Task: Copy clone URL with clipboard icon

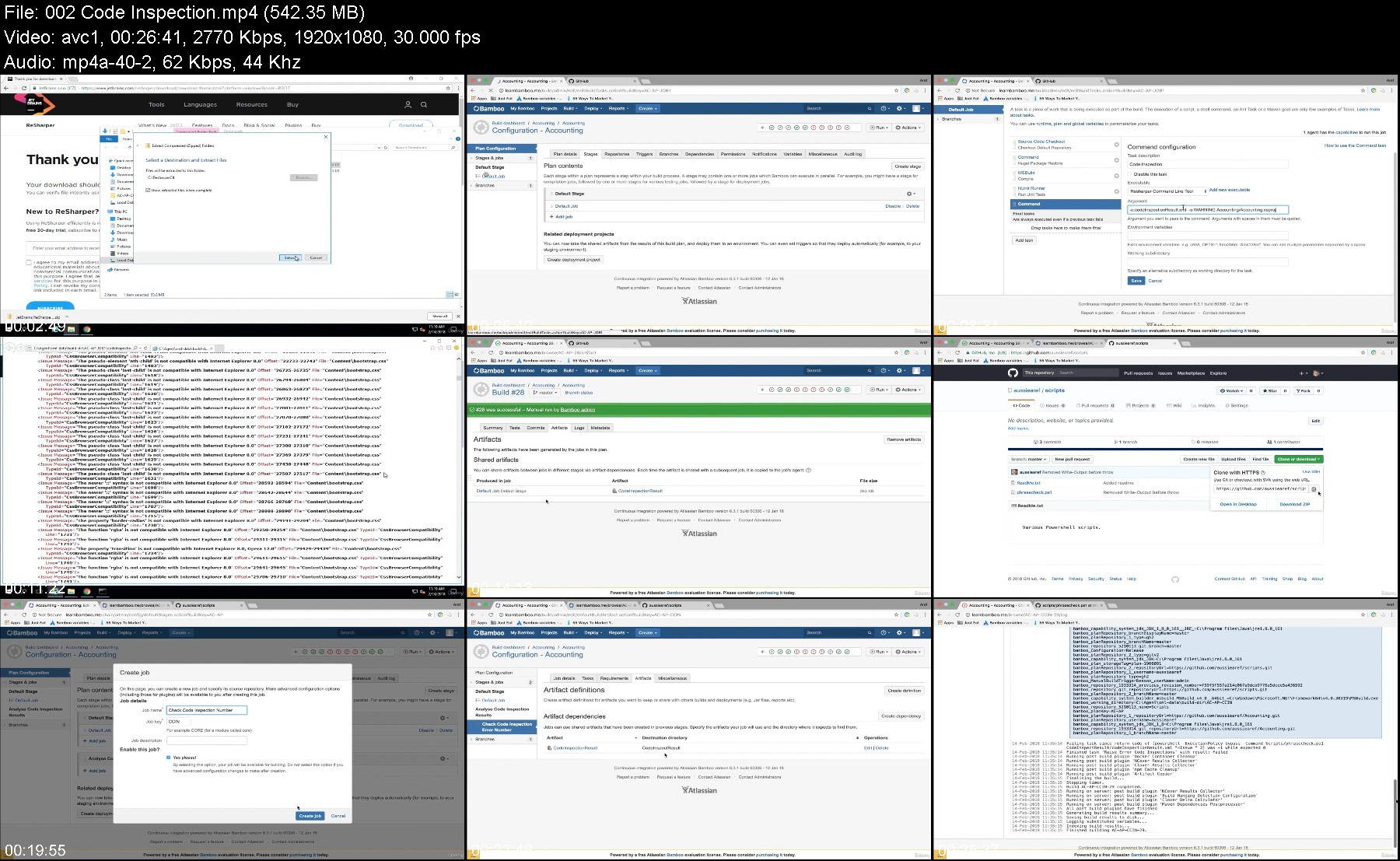Action: (1314, 488)
